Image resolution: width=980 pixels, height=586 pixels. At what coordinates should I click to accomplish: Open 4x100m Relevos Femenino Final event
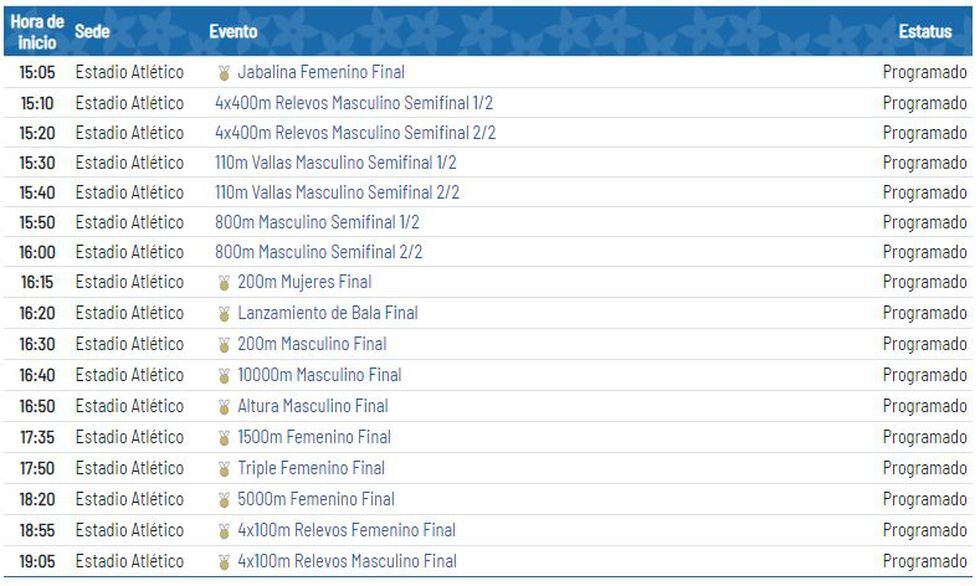346,530
